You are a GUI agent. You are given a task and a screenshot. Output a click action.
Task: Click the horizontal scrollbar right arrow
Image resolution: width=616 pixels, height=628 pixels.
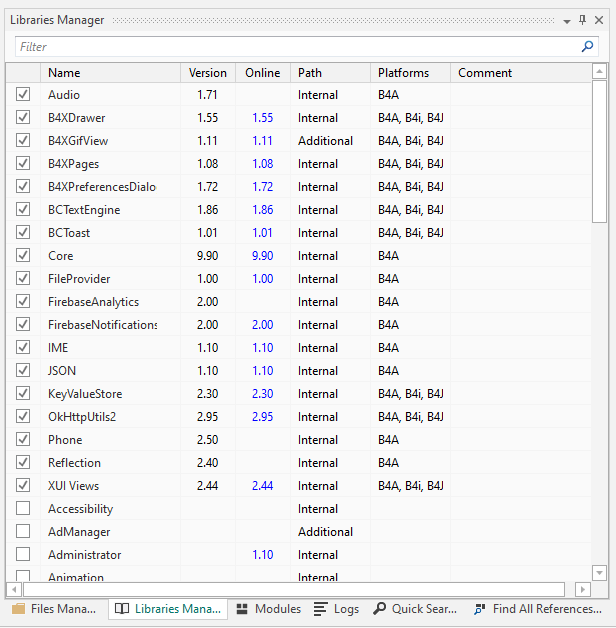583,589
